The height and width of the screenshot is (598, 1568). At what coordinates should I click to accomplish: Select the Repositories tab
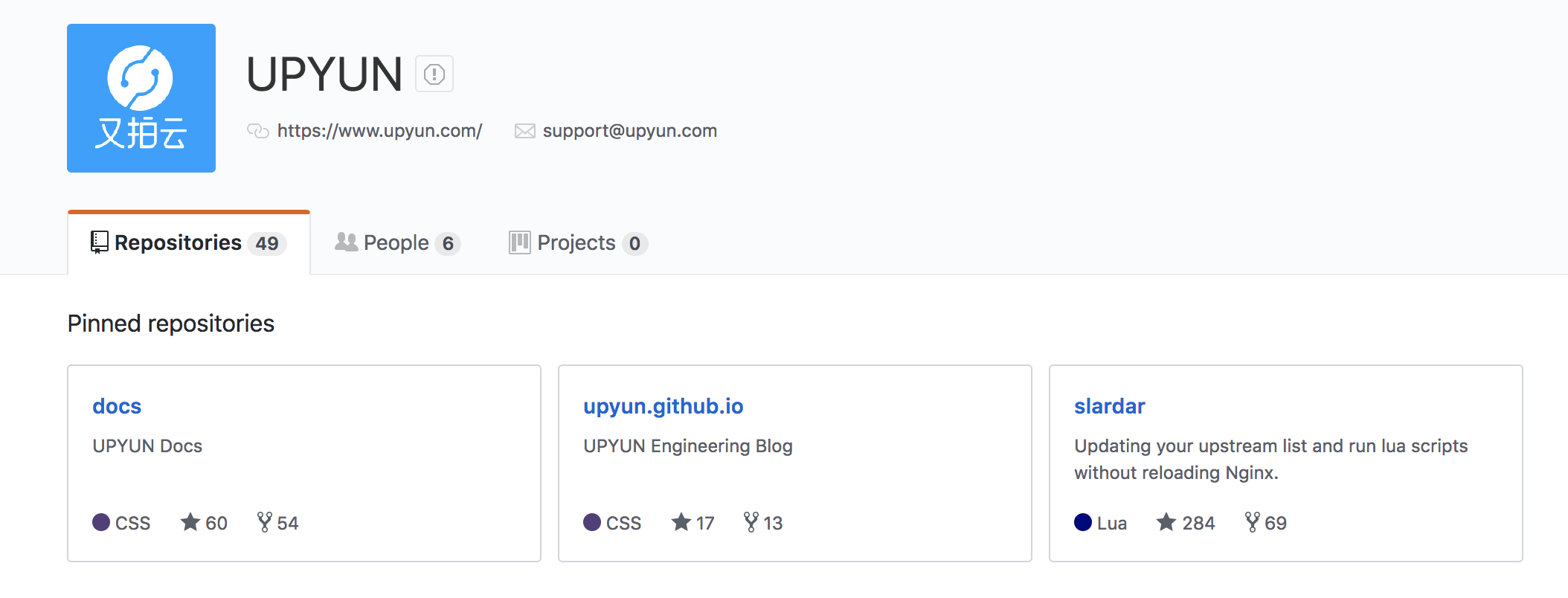point(188,243)
